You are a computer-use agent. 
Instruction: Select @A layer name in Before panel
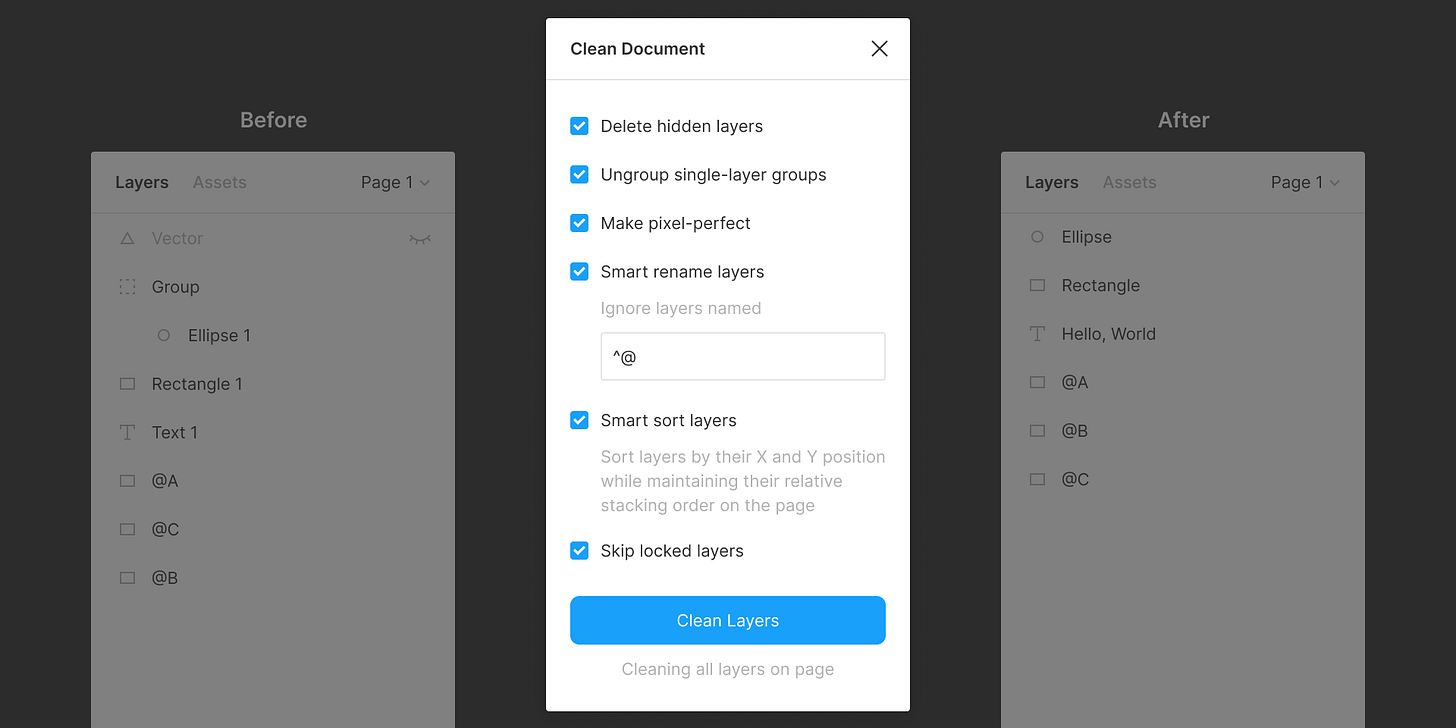(x=165, y=481)
